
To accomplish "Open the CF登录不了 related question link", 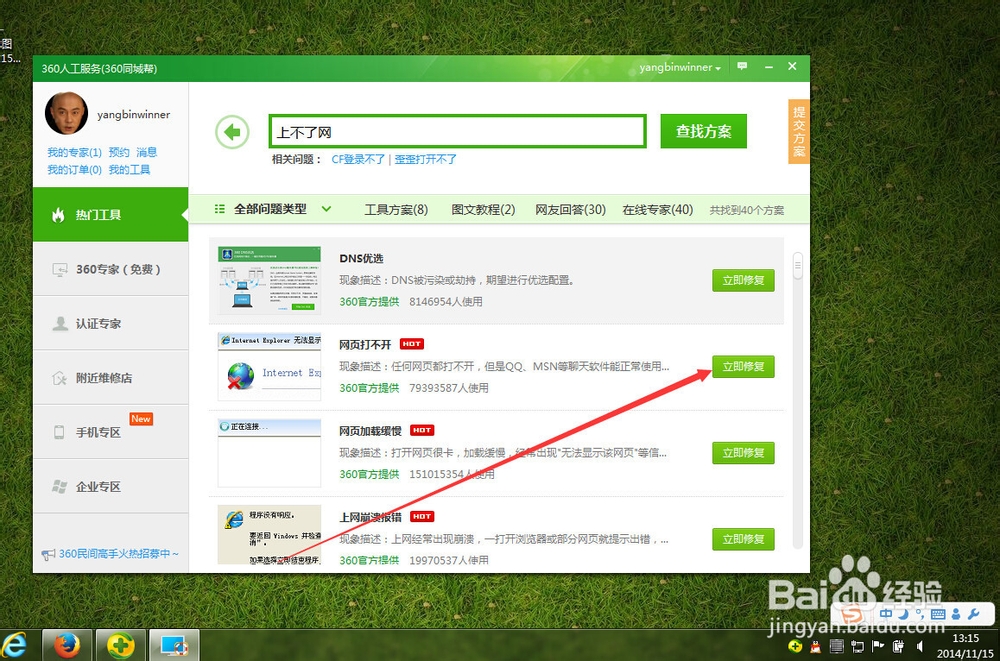I will [x=358, y=160].
